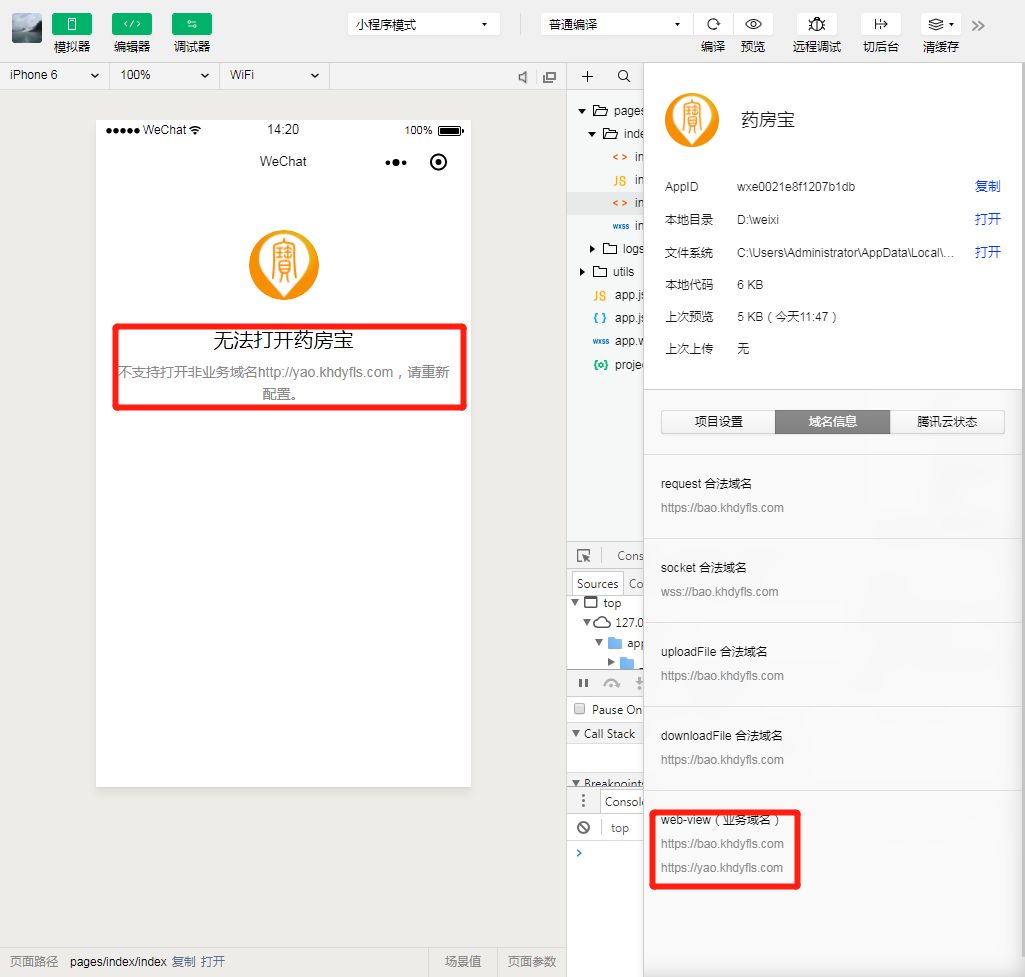Open the app.wxss file
This screenshot has width=1025, height=977.
[x=618, y=340]
